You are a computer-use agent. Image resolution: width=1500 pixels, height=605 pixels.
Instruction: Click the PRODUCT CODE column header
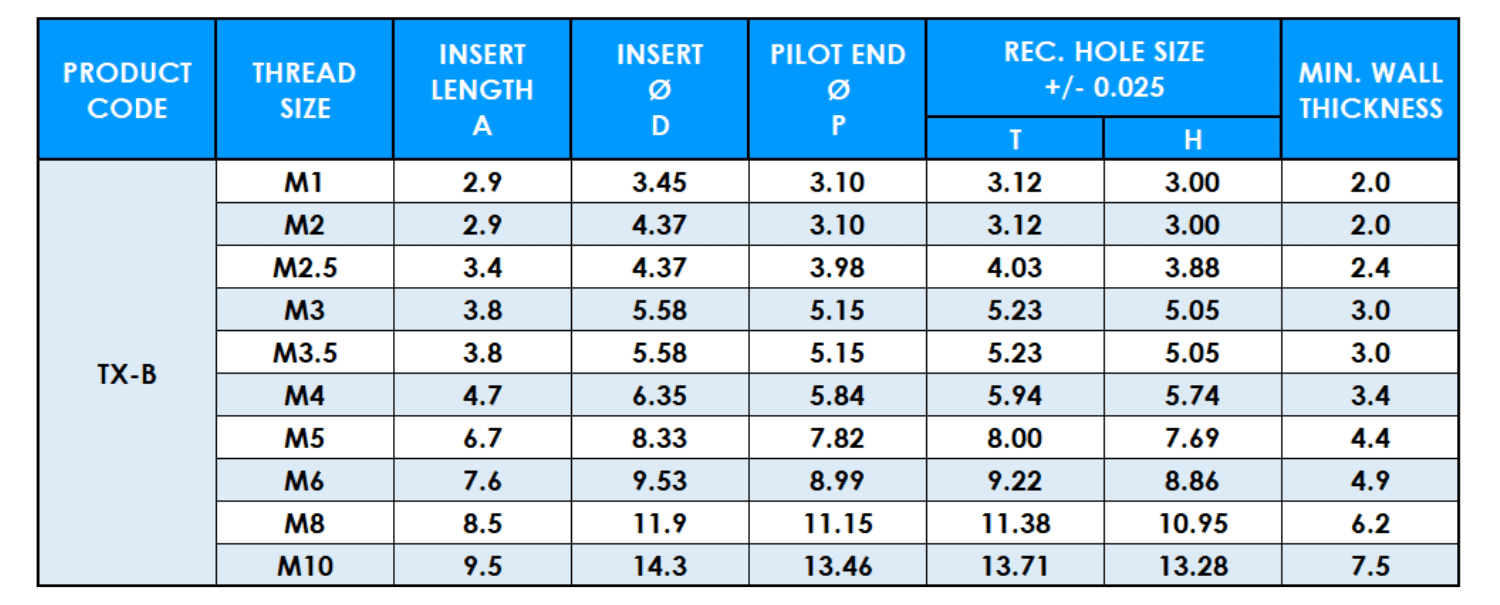point(127,90)
